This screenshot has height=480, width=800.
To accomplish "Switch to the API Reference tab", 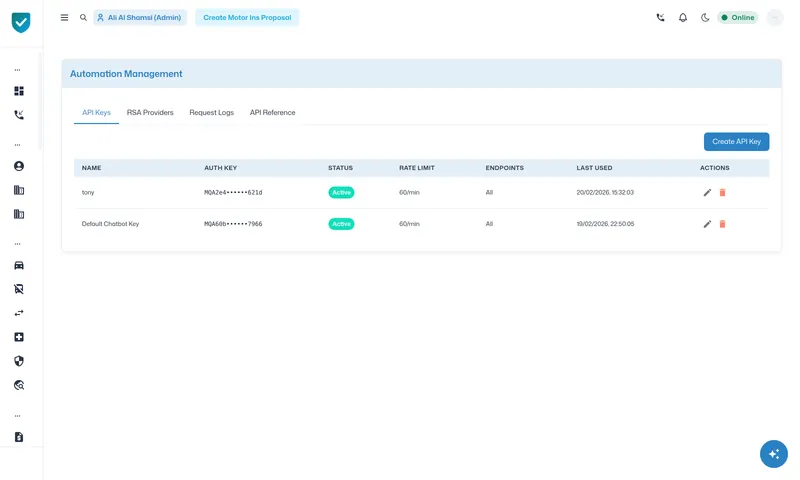I will point(272,112).
